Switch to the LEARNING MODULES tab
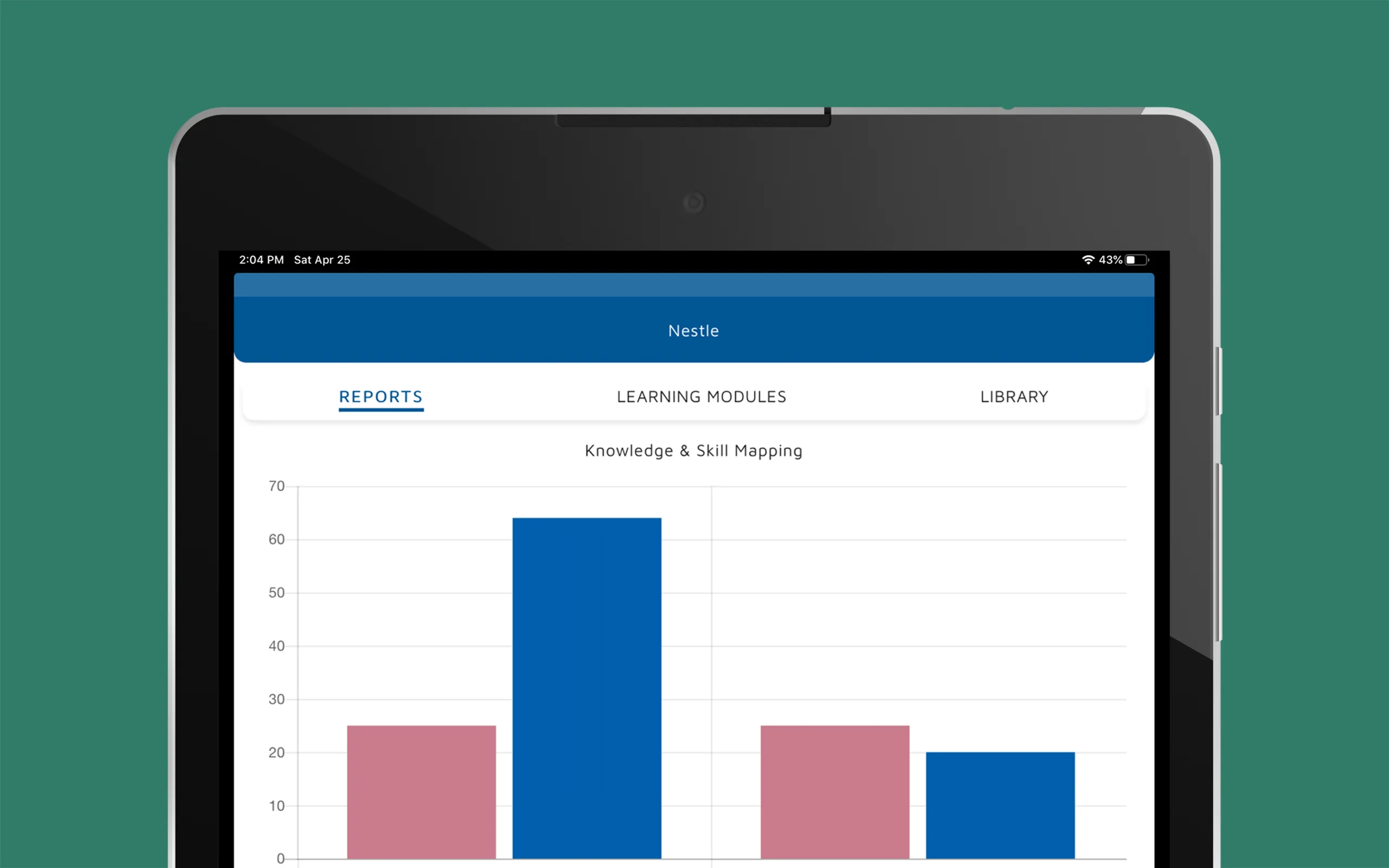The width and height of the screenshot is (1389, 868). [702, 397]
